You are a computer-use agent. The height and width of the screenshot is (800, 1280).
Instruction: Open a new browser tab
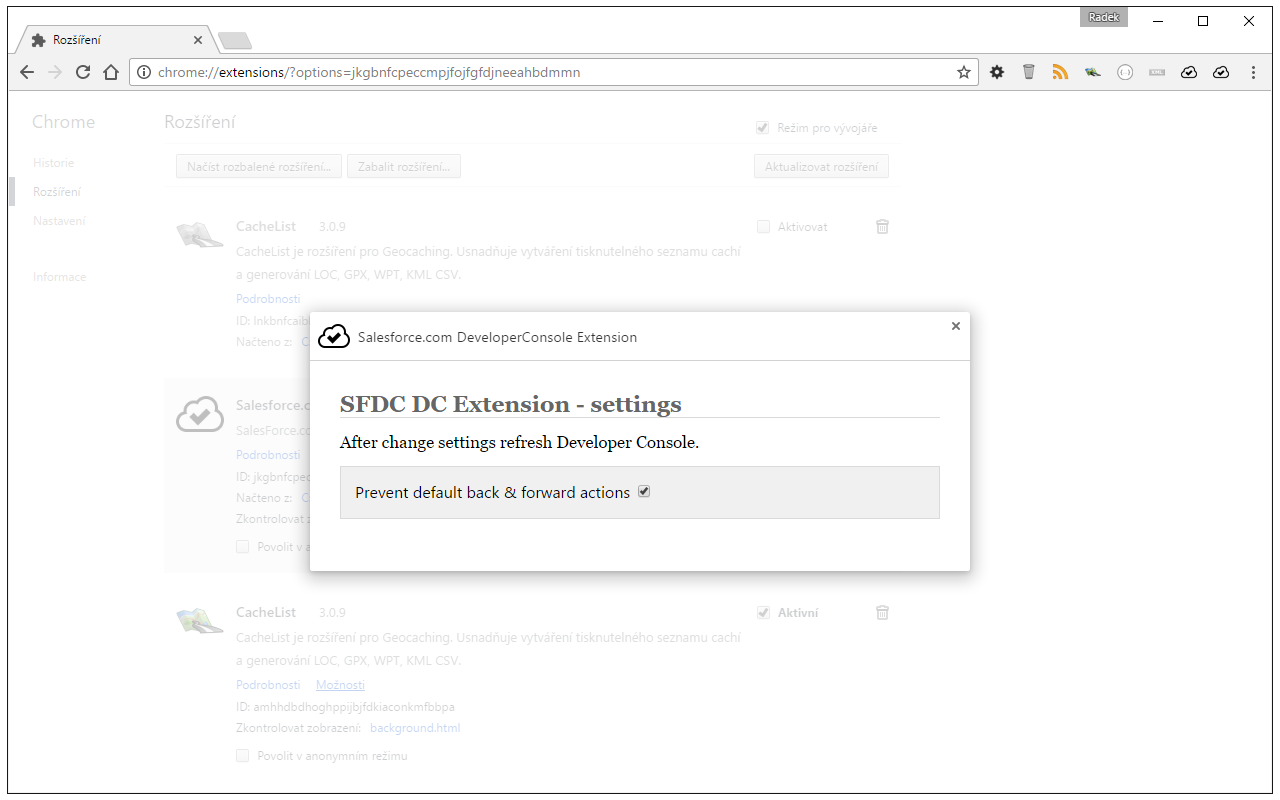(x=235, y=40)
